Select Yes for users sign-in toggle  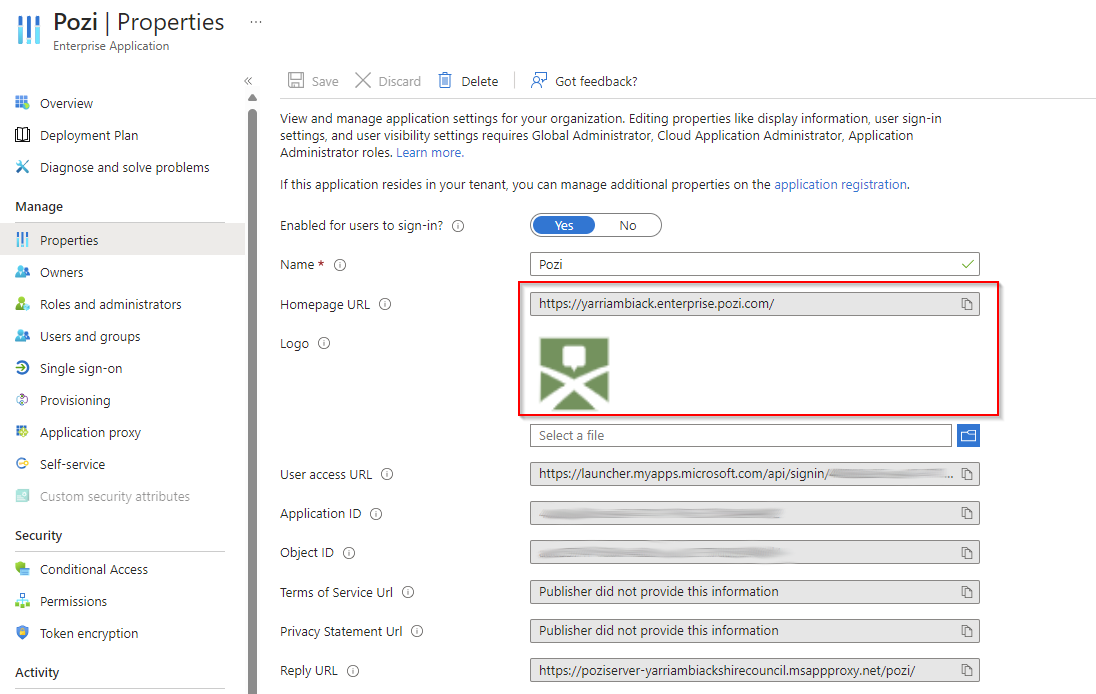(x=564, y=225)
